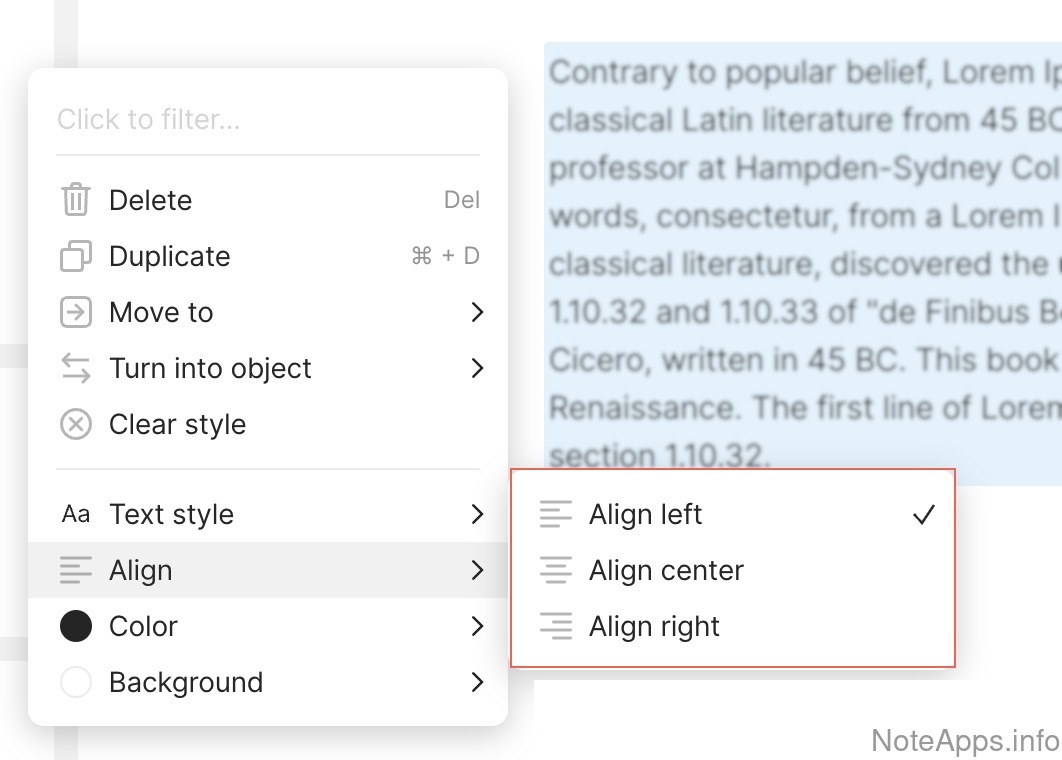
Task: Click the Move to arrow-box icon
Action: (x=76, y=313)
